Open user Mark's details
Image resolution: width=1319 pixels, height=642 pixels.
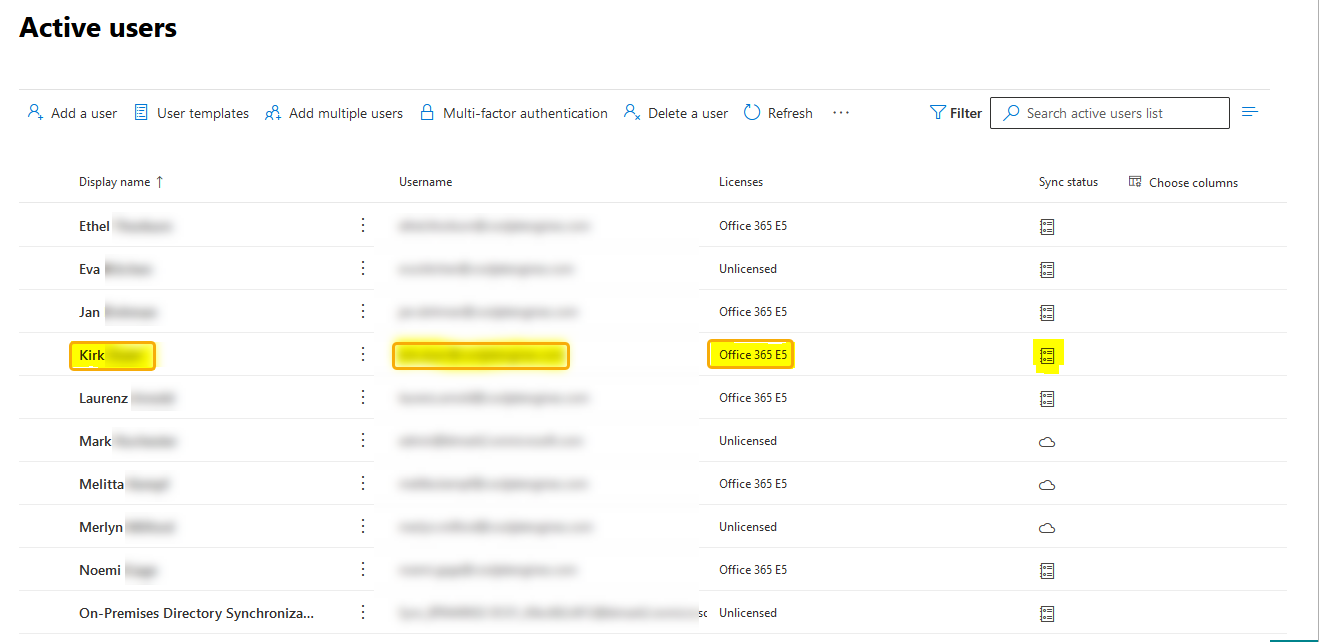(x=128, y=441)
